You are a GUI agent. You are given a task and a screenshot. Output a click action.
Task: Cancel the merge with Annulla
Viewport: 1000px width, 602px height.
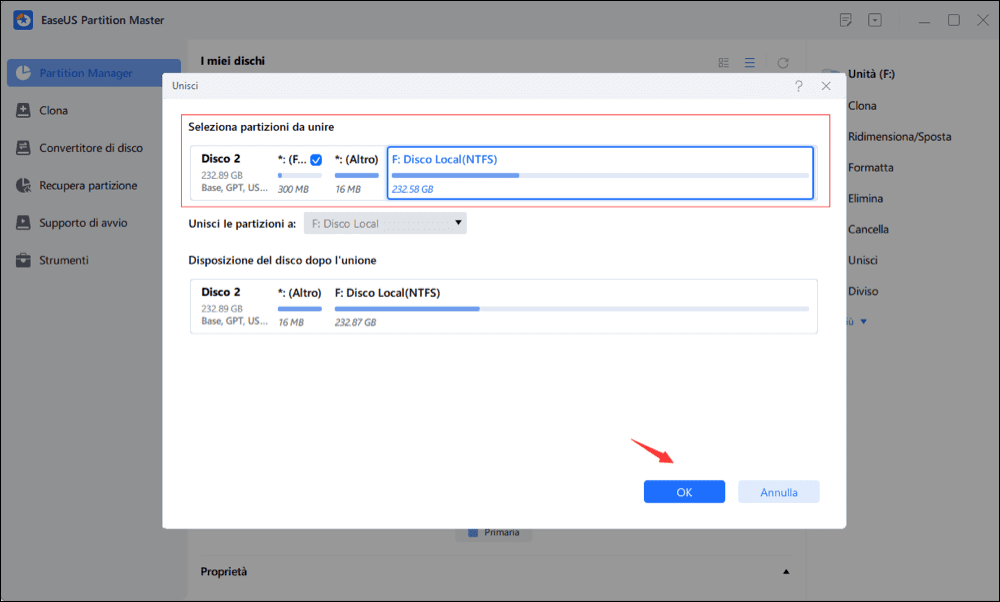point(779,492)
